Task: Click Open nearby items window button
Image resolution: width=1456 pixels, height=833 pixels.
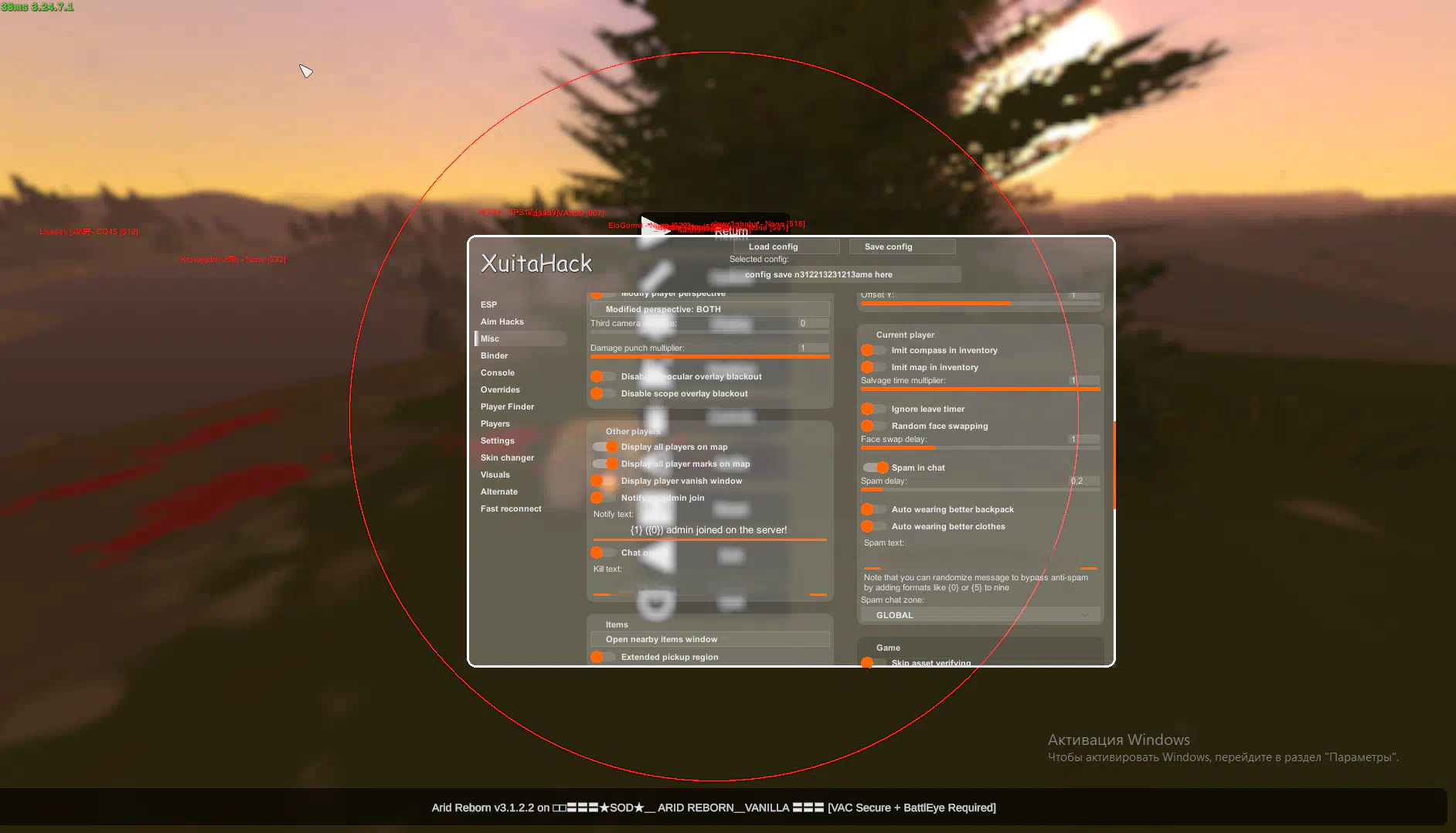Action: point(709,639)
